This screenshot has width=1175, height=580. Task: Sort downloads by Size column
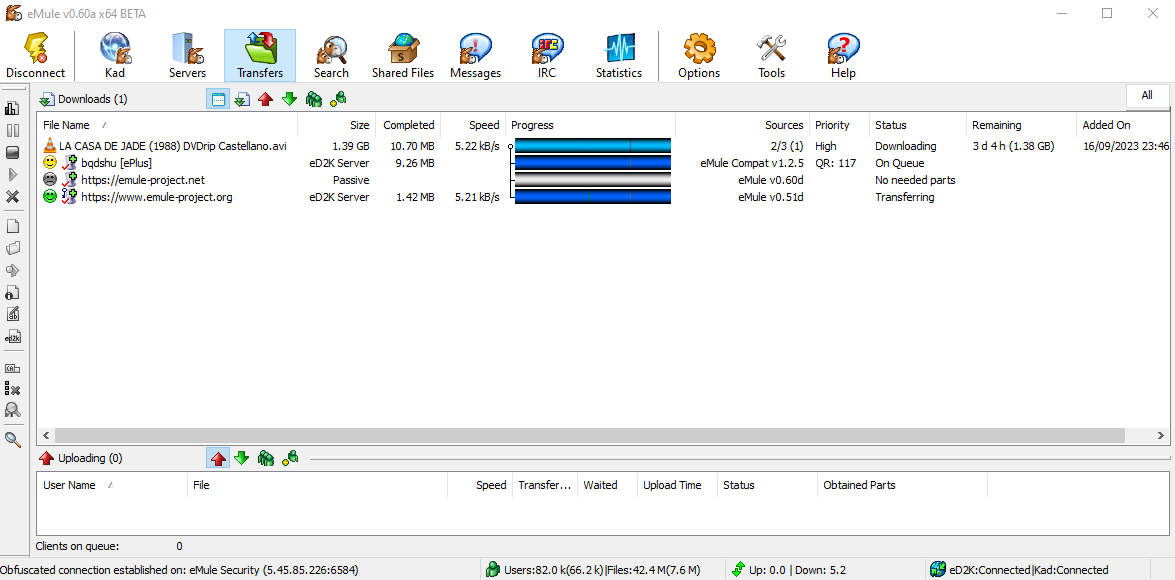pyautogui.click(x=337, y=125)
